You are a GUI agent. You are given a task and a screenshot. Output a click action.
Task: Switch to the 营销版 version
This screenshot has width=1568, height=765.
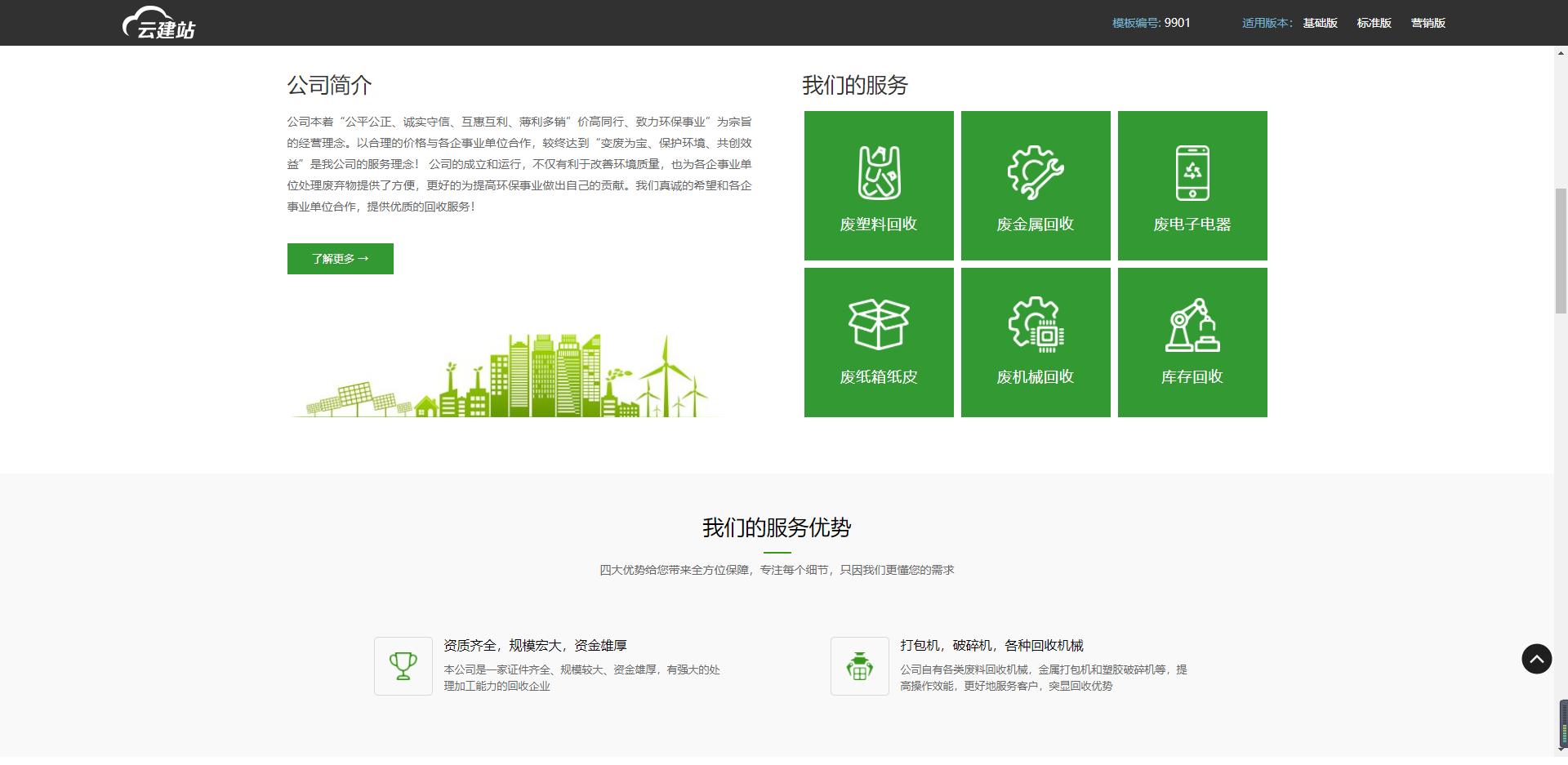click(1428, 23)
